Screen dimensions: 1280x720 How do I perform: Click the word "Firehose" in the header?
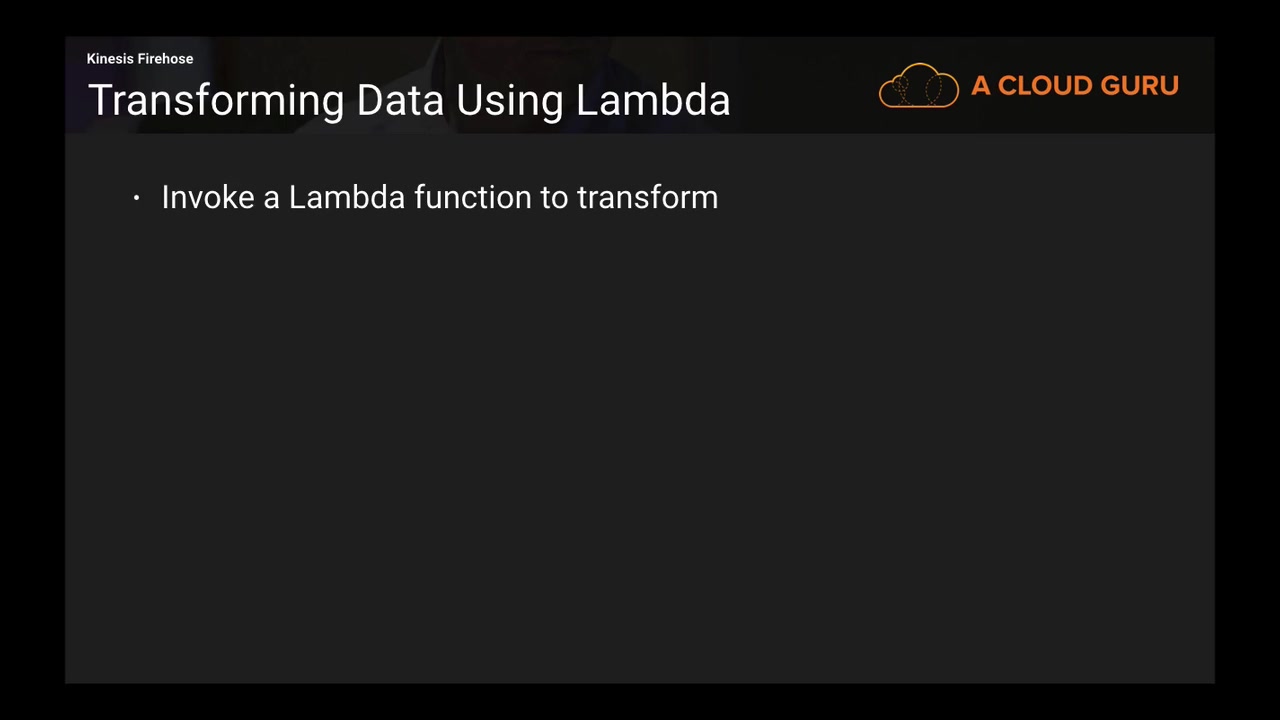pyautogui.click(x=166, y=59)
